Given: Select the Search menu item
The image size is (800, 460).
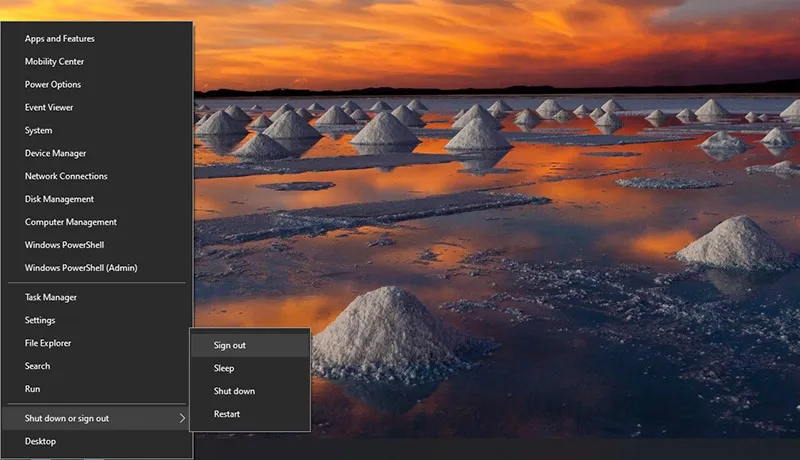Looking at the screenshot, I should pyautogui.click(x=38, y=367).
